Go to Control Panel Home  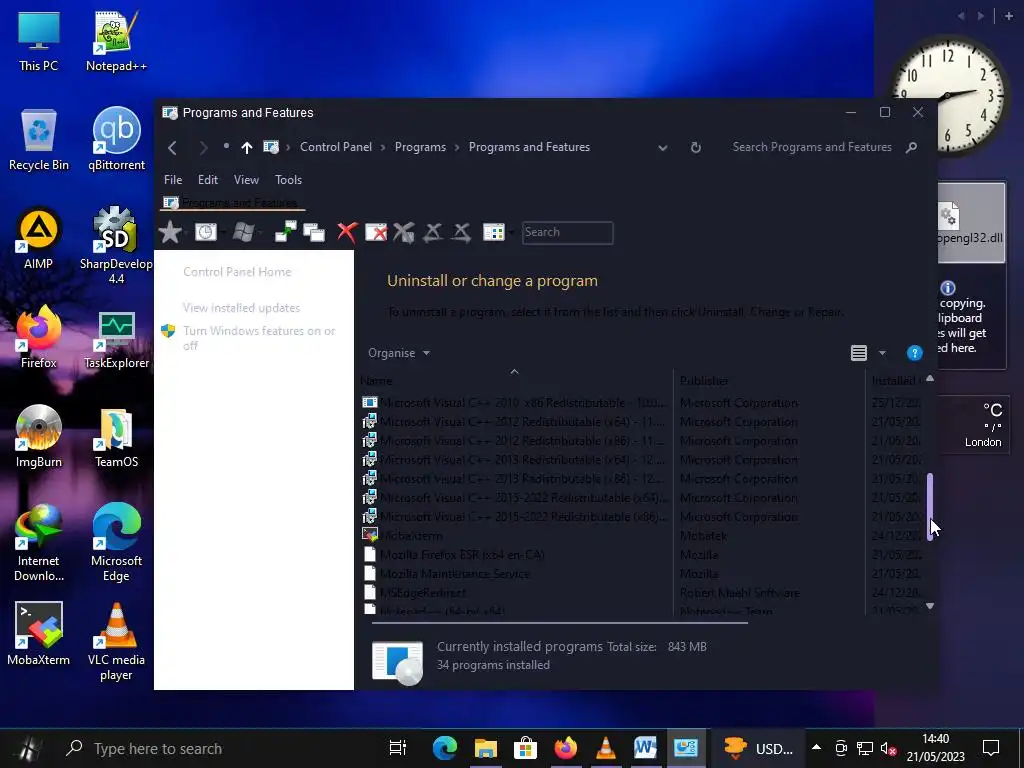click(237, 272)
